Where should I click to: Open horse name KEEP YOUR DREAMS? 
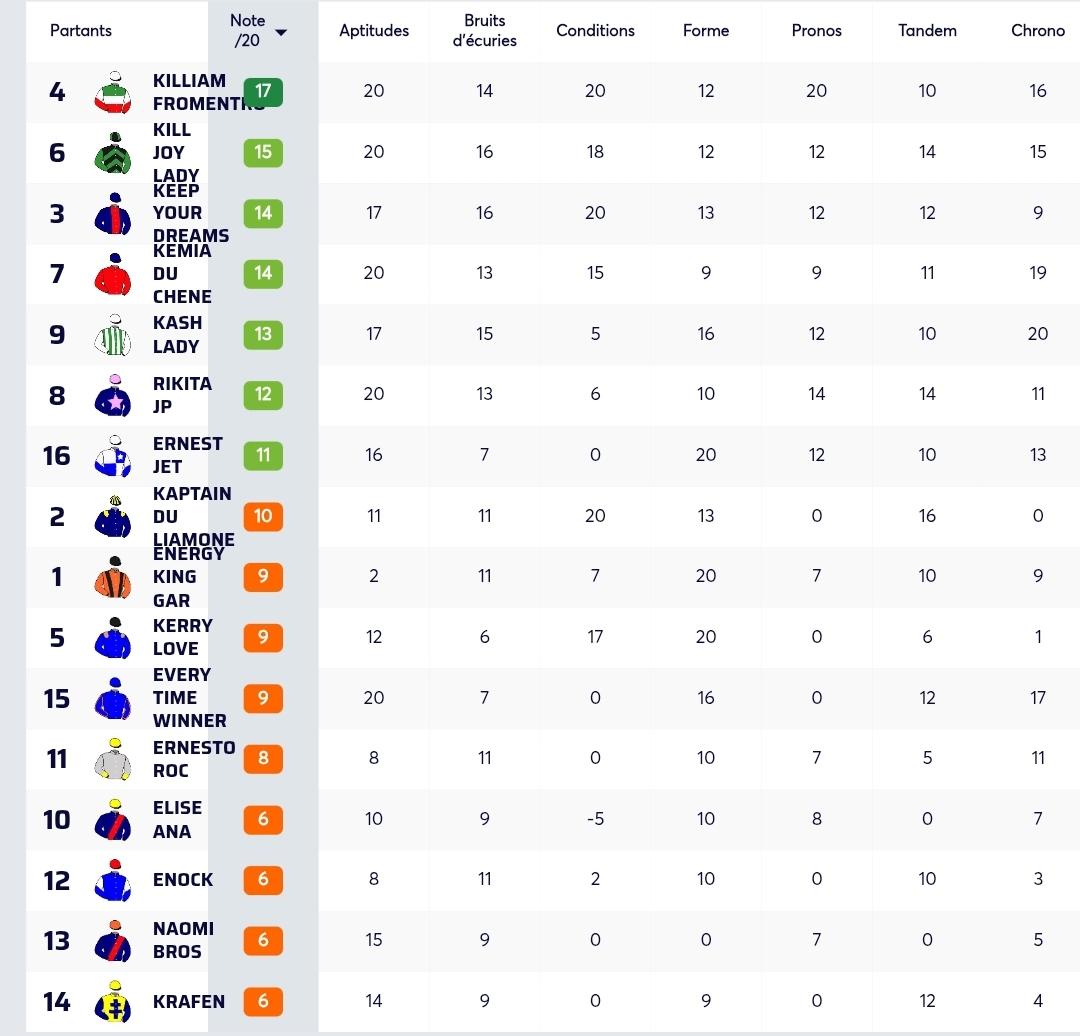point(191,213)
